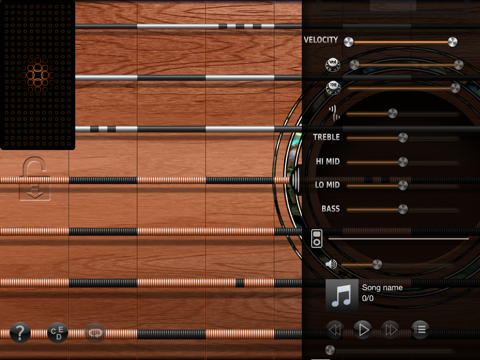Click the iPod music player icon
The width and height of the screenshot is (480, 360).
317,238
